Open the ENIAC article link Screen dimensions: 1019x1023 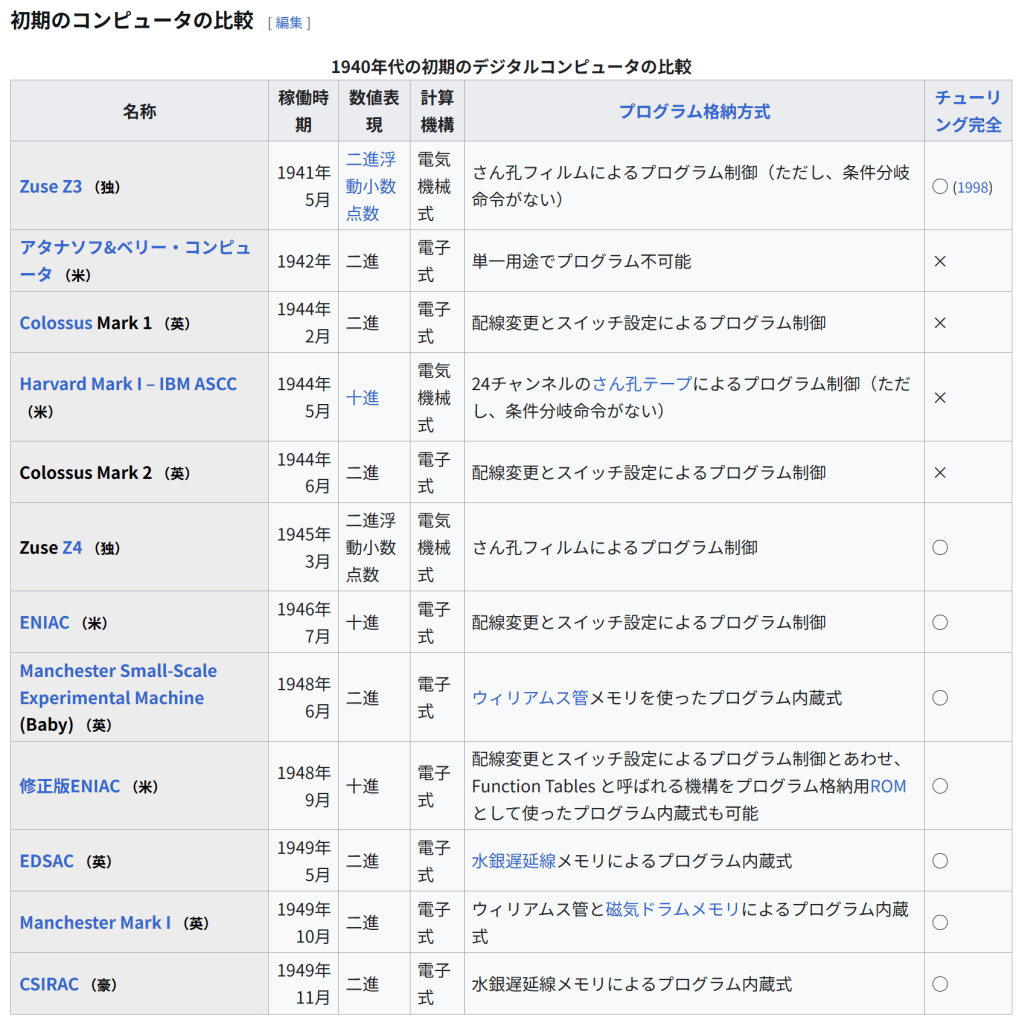tap(45, 622)
